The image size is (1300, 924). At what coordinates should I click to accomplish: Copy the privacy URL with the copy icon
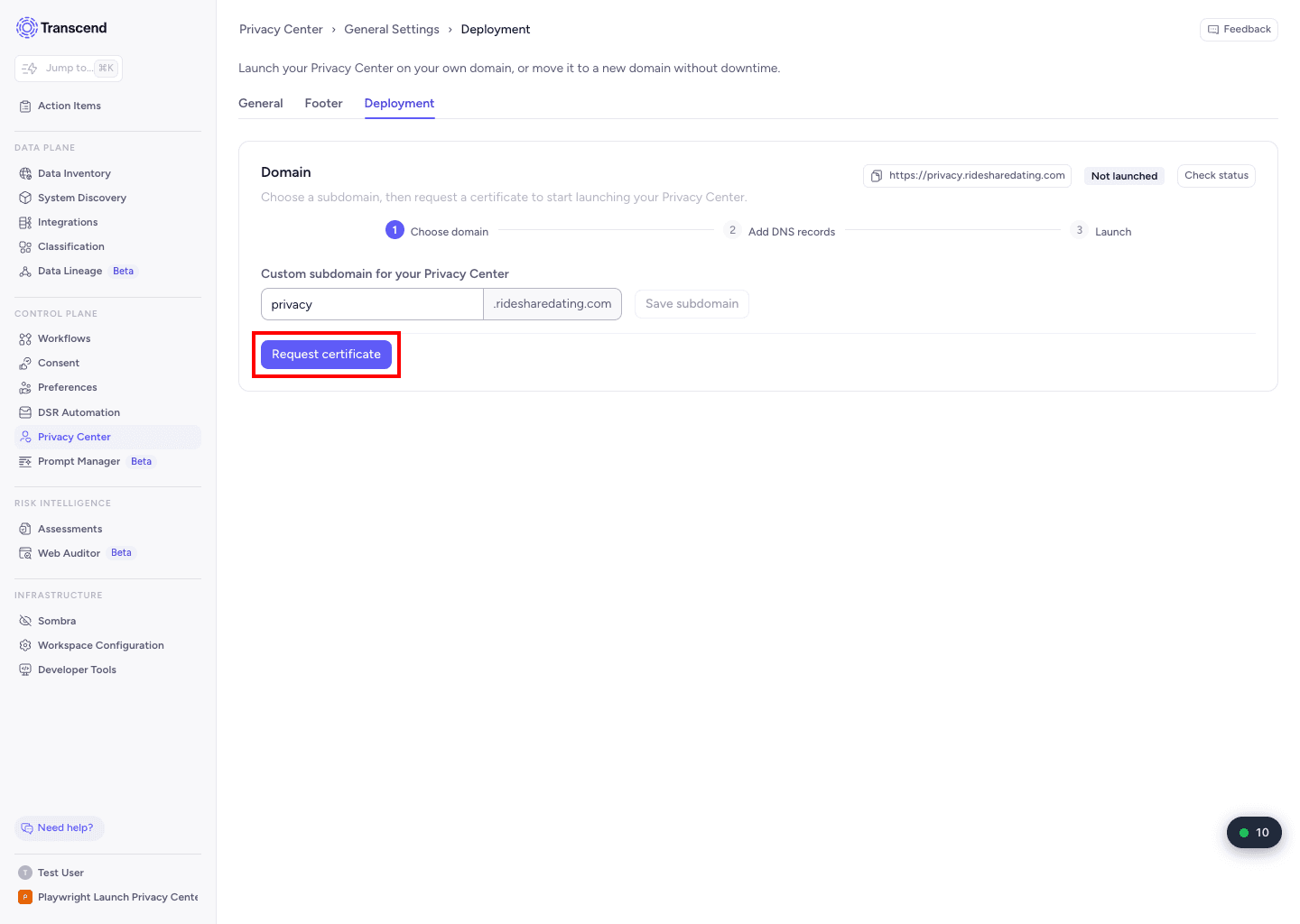coord(876,176)
